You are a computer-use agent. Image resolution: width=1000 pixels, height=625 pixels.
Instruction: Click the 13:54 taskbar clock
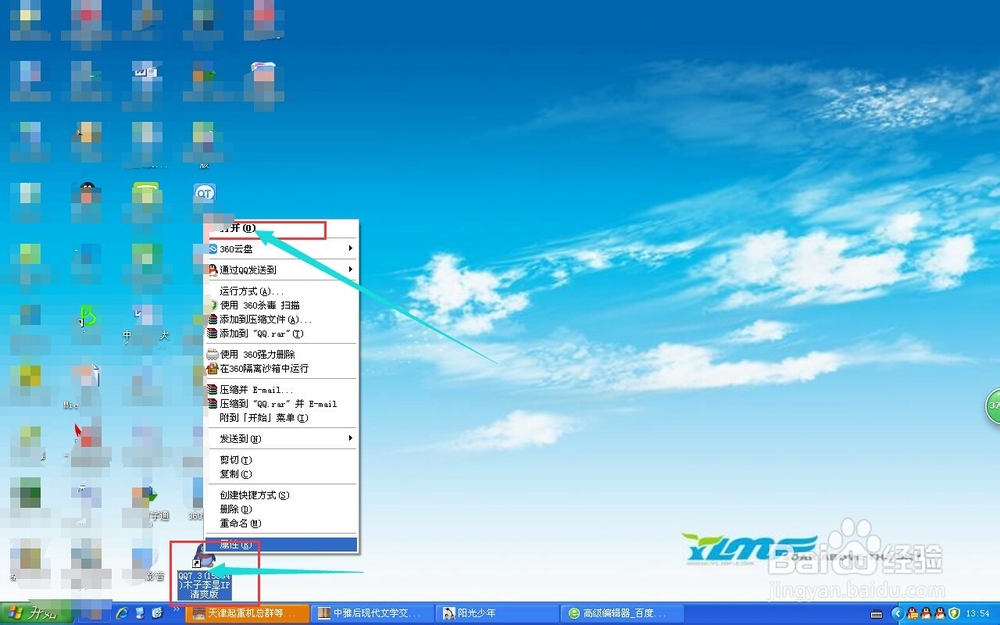978,614
